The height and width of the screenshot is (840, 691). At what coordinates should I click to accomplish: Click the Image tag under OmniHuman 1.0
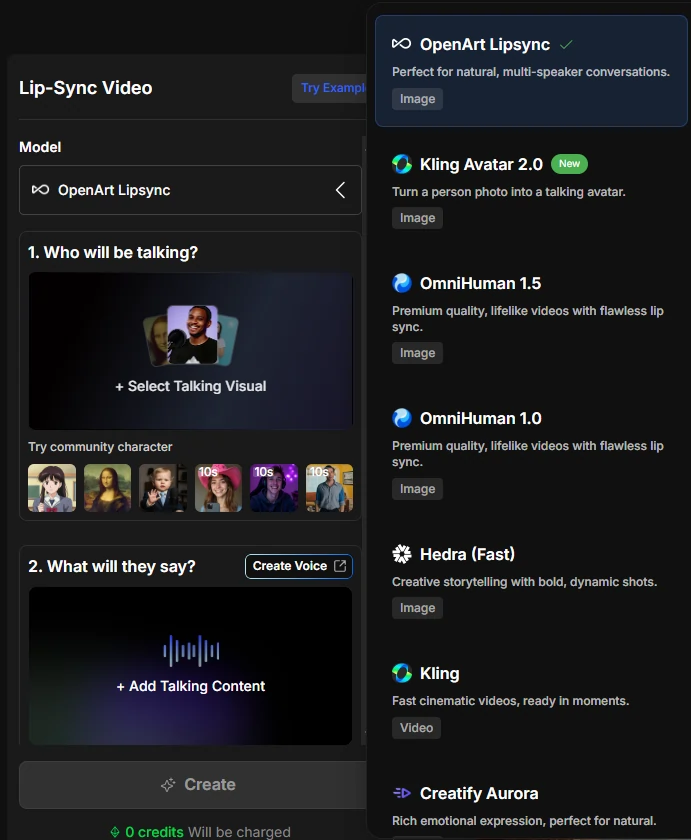417,489
